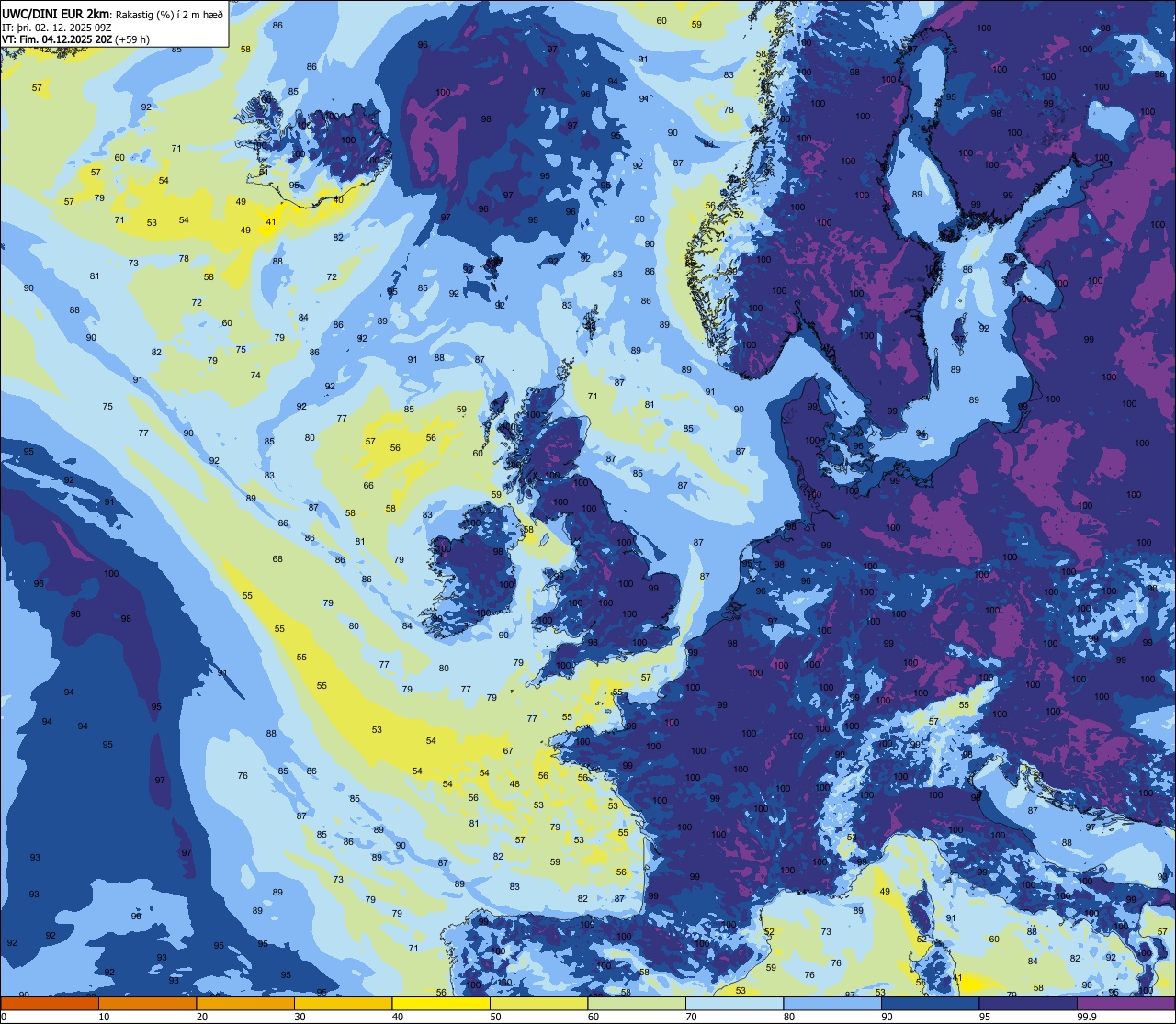Click purple legend swatch above 99.9
The width and height of the screenshot is (1176, 1024).
1126,1003
